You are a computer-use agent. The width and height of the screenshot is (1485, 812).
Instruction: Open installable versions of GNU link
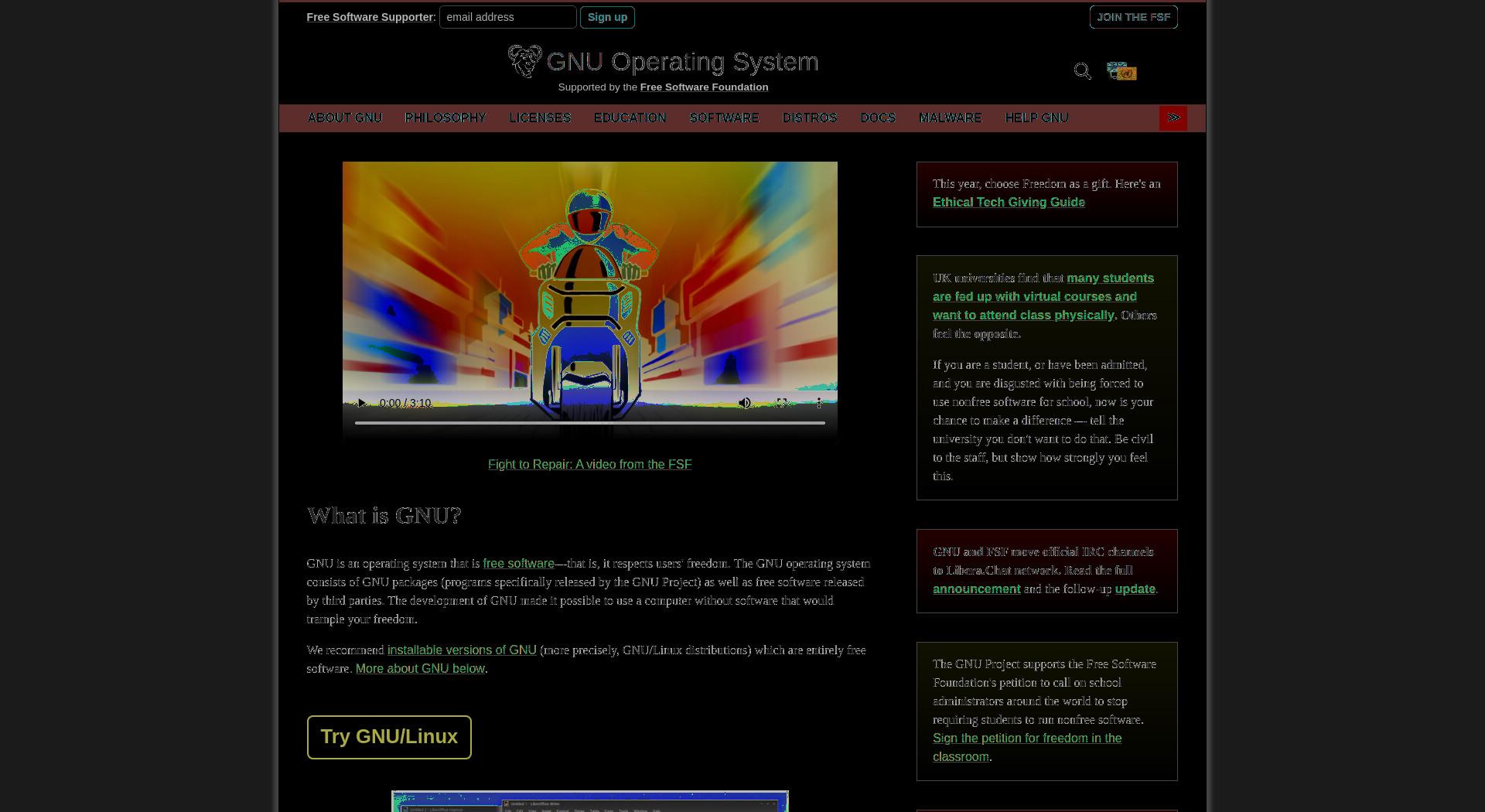tap(462, 650)
